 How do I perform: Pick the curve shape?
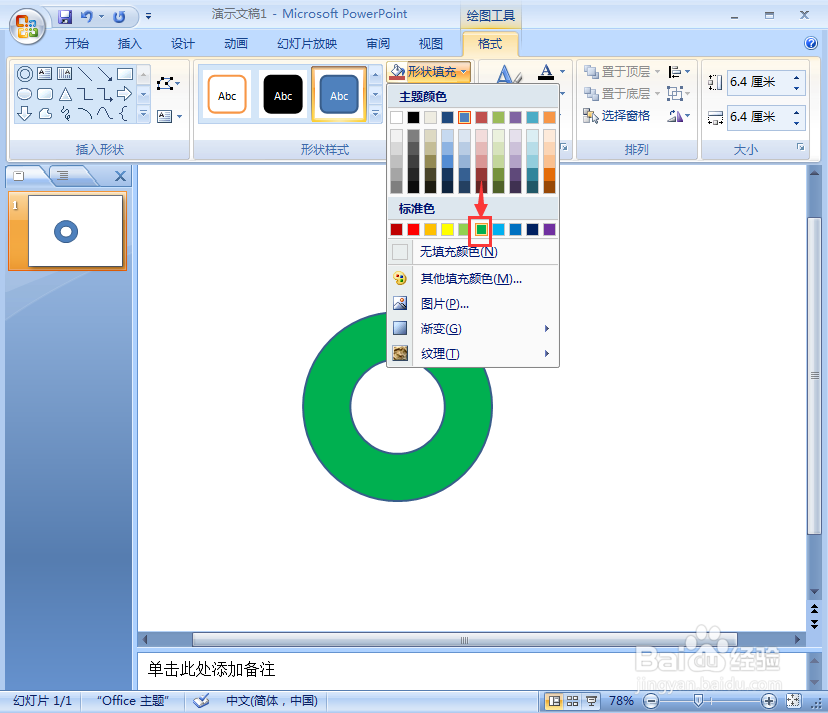(105, 114)
